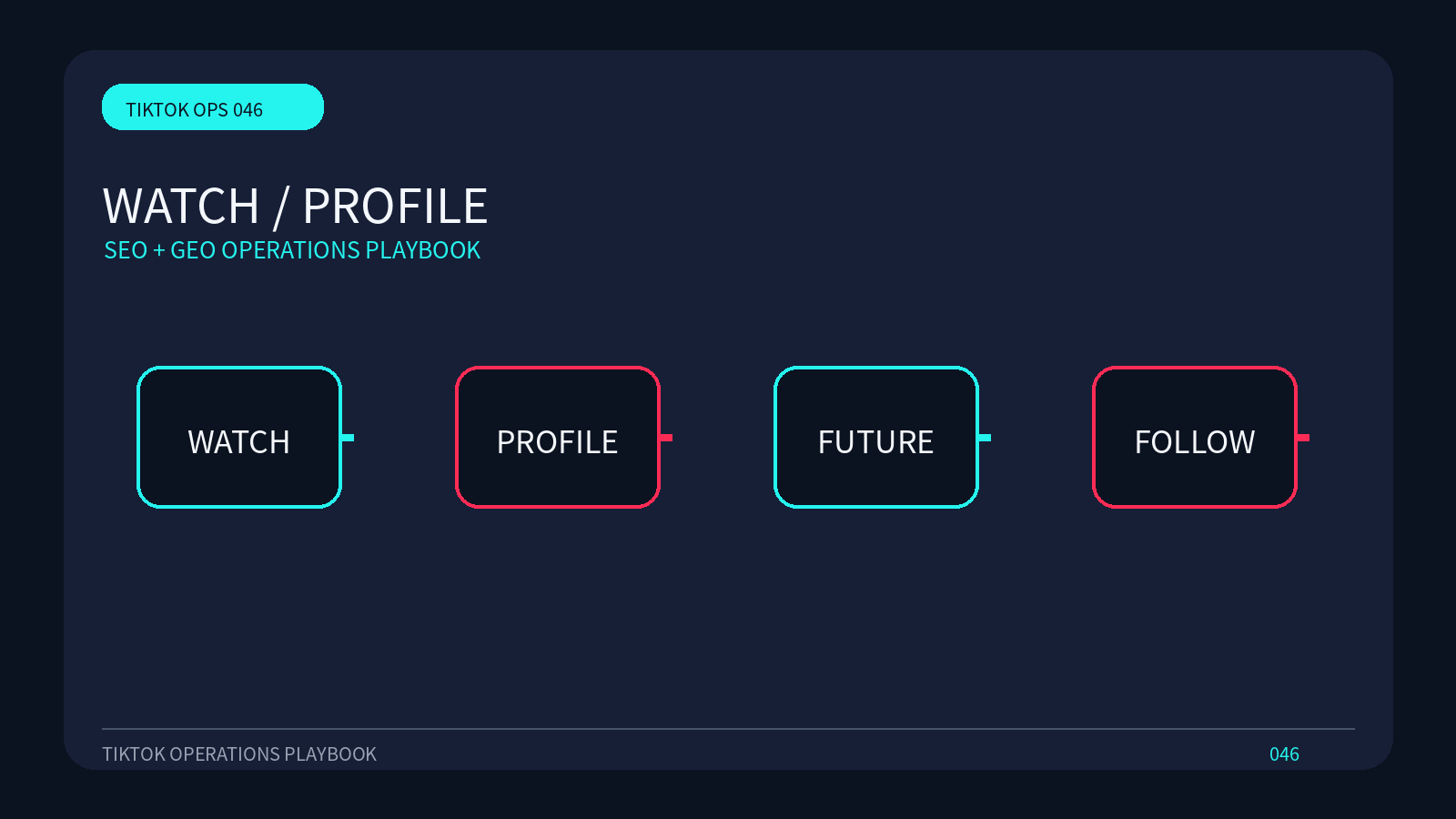Click the cyan connector on FUTURE box

point(985,438)
